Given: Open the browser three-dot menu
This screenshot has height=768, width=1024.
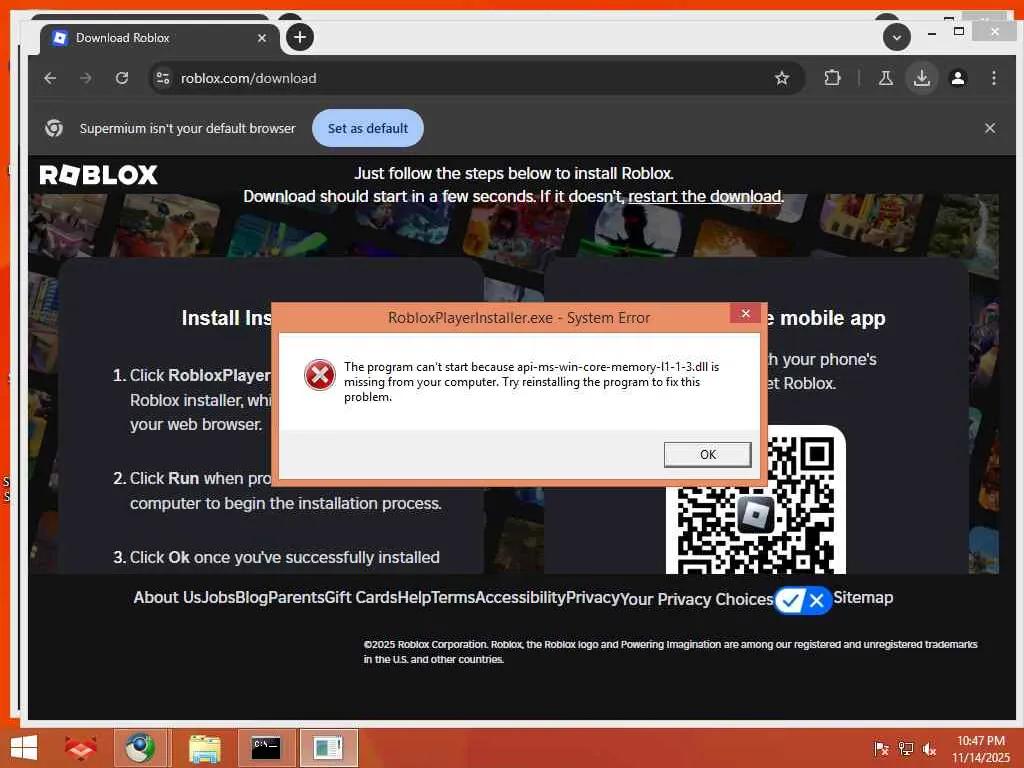Looking at the screenshot, I should tap(993, 78).
